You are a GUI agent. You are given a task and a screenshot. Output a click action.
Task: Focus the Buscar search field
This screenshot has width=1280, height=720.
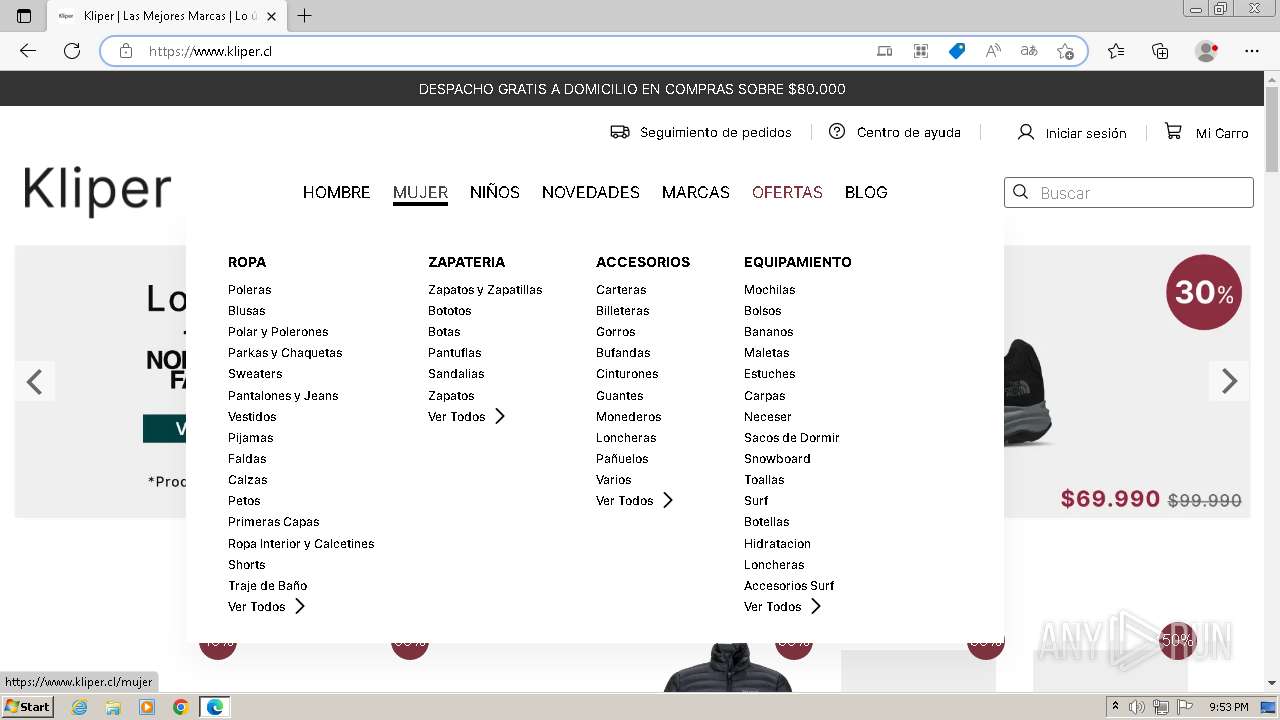(1129, 192)
